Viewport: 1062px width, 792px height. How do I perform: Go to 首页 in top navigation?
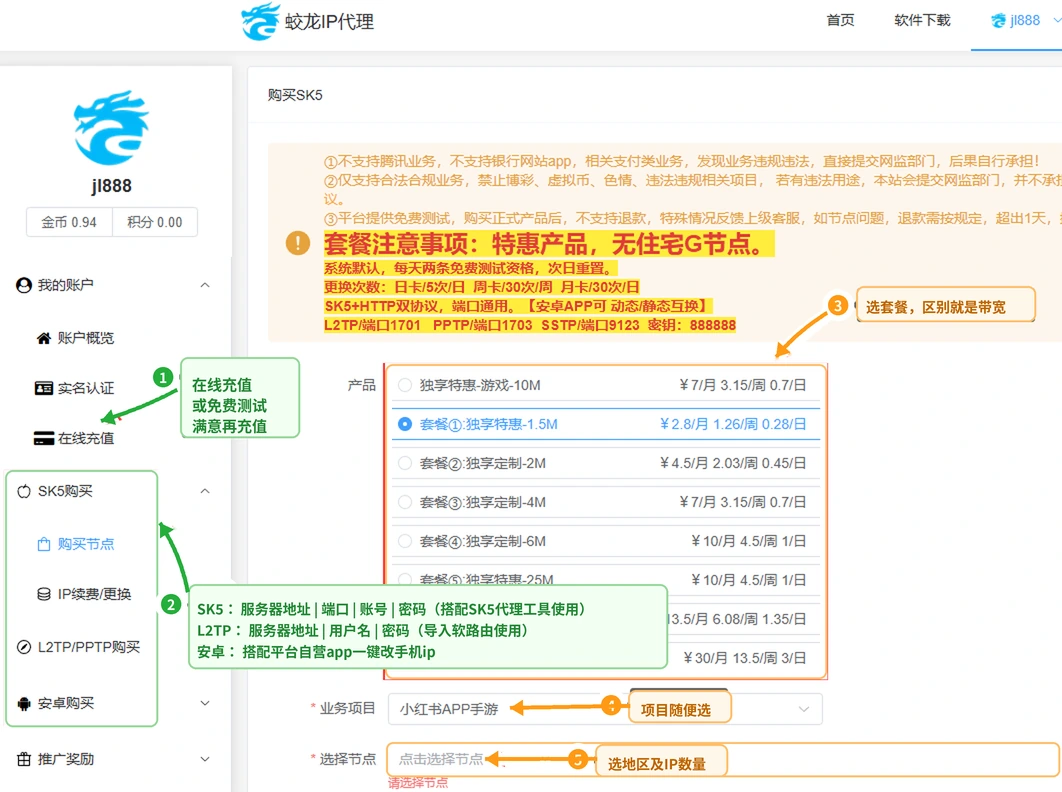pyautogui.click(x=840, y=20)
